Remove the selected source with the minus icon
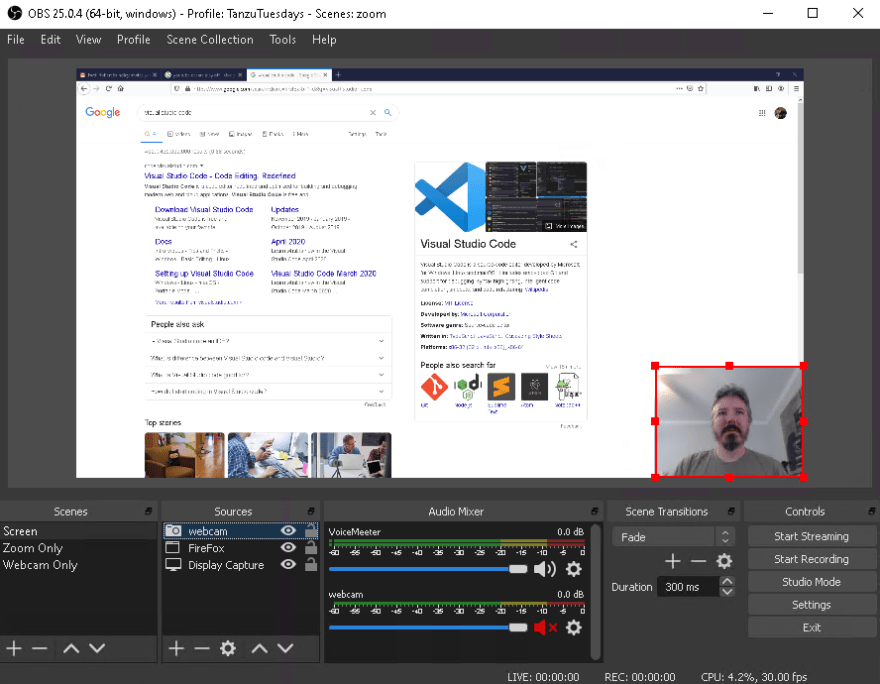Viewport: 880px width, 684px height. coord(201,649)
